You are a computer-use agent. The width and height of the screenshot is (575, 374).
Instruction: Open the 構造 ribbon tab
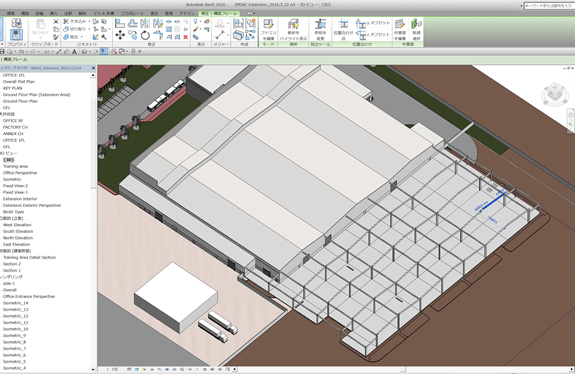(x=25, y=14)
